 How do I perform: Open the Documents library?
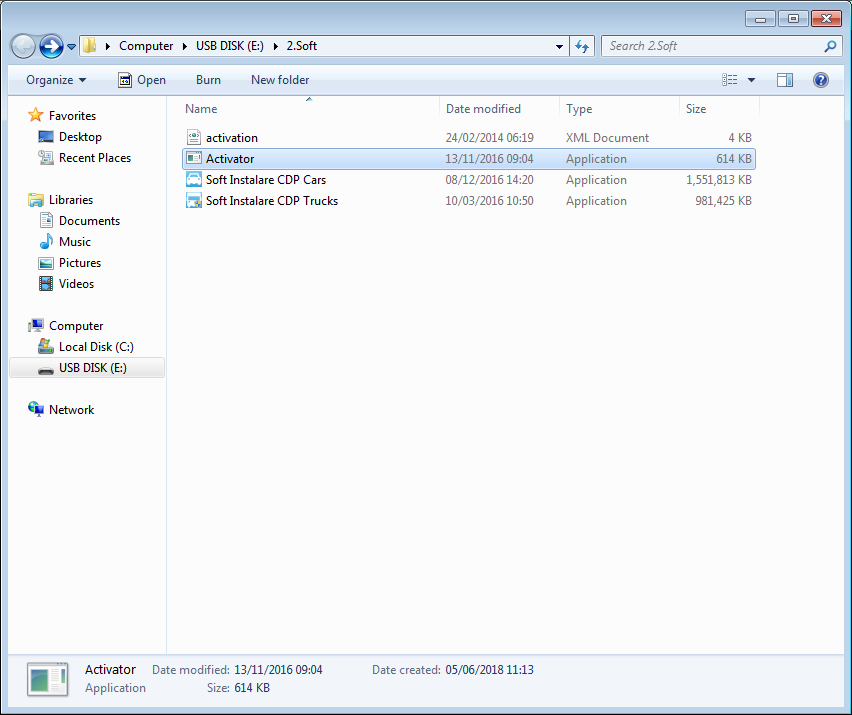point(89,221)
